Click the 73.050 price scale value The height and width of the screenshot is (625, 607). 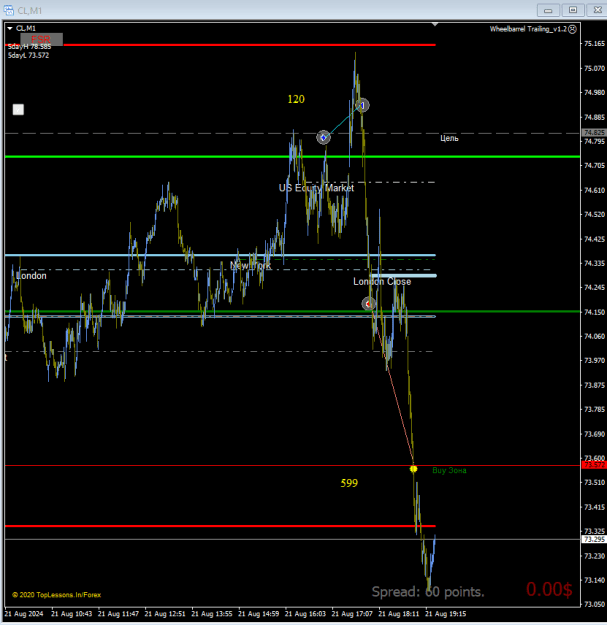click(x=594, y=605)
